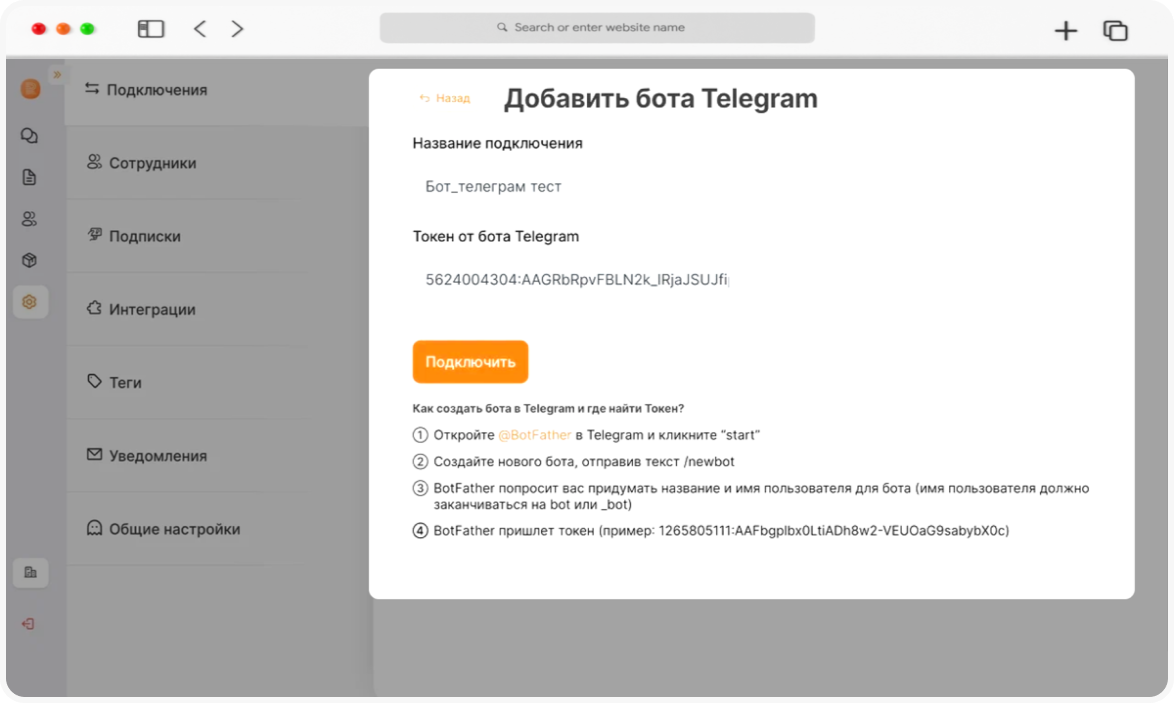Click the Интеграции puzzle icon
The image size is (1174, 703).
coord(94,308)
